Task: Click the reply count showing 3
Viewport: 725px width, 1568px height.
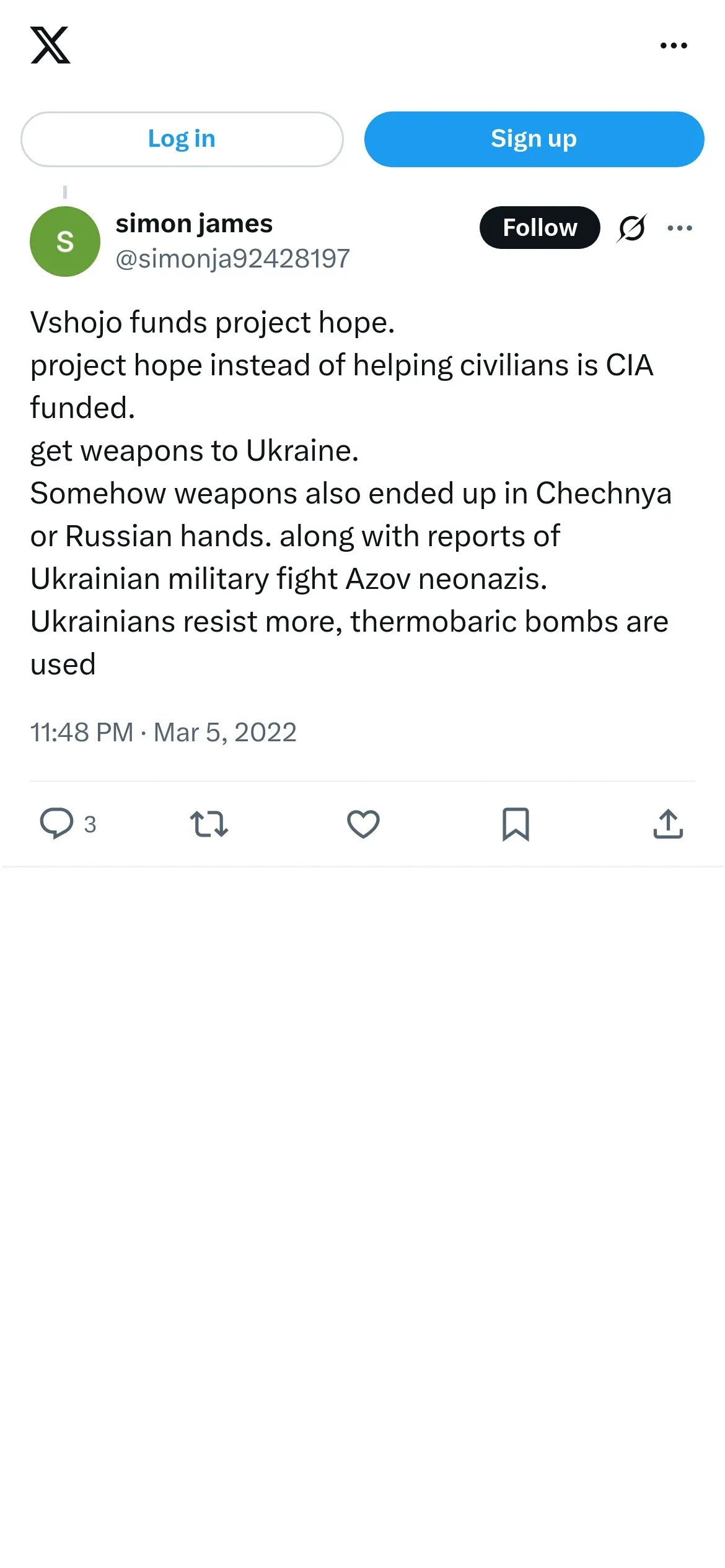Action: pyautogui.click(x=90, y=824)
